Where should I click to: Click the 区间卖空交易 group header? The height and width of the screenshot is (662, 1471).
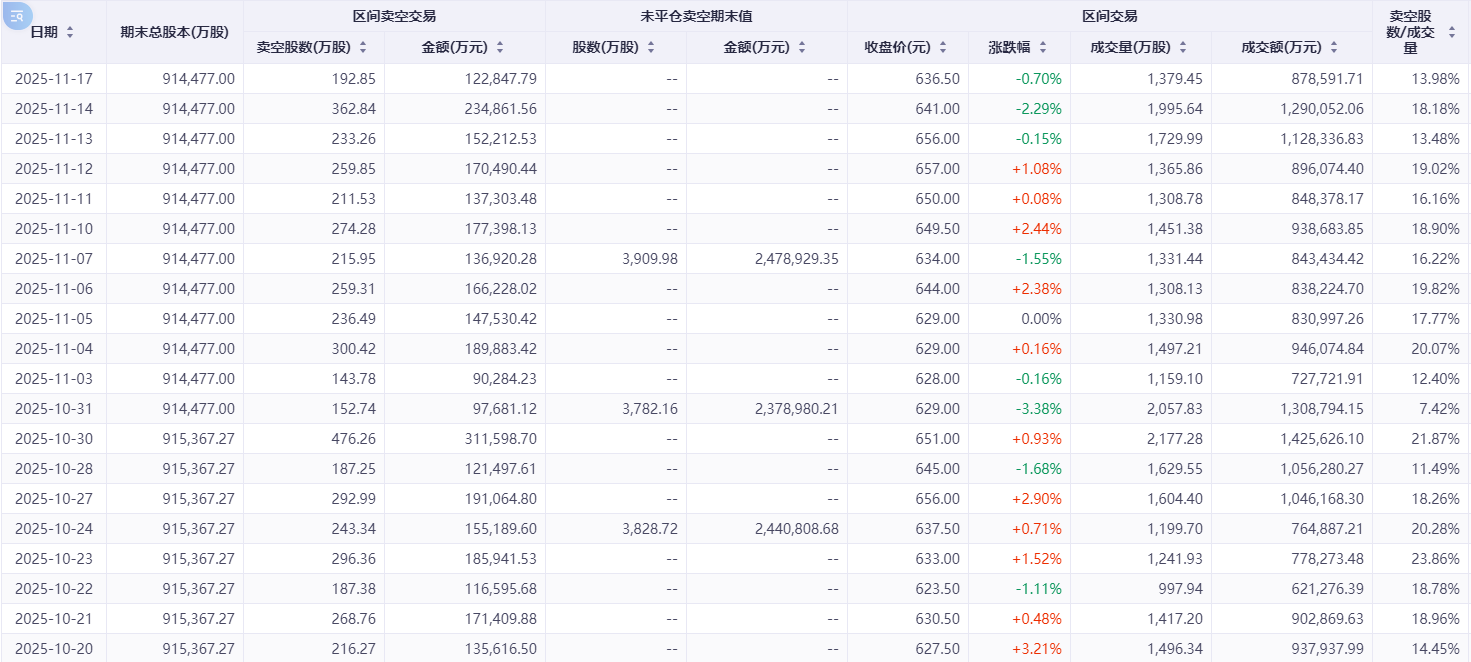(x=394, y=16)
